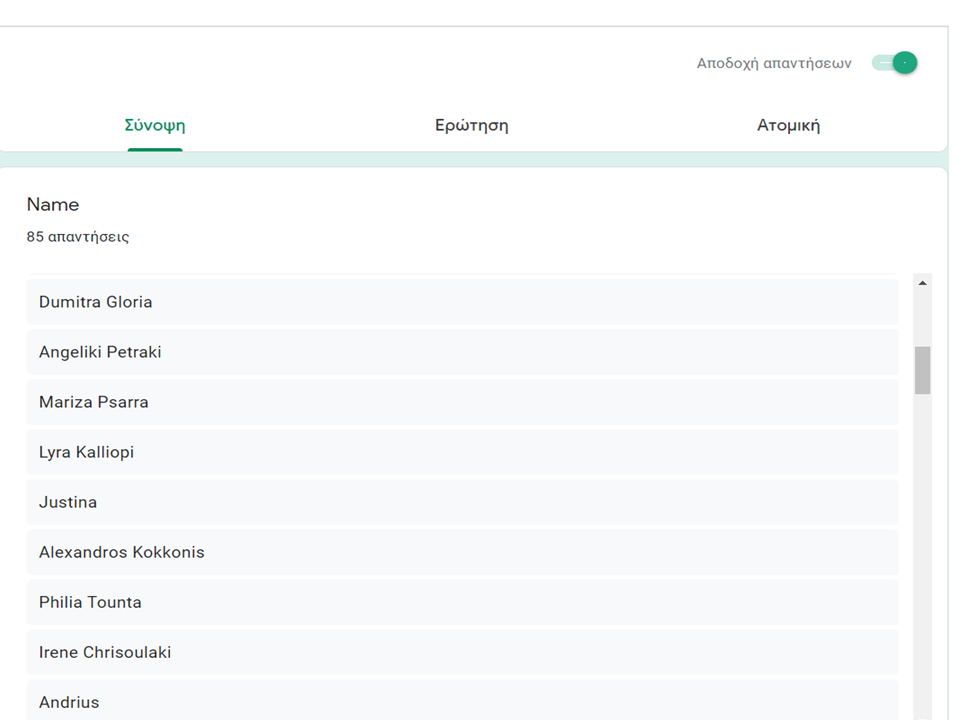This screenshot has height=720, width=960.
Task: Open the Ερώτηση tab
Action: point(472,126)
